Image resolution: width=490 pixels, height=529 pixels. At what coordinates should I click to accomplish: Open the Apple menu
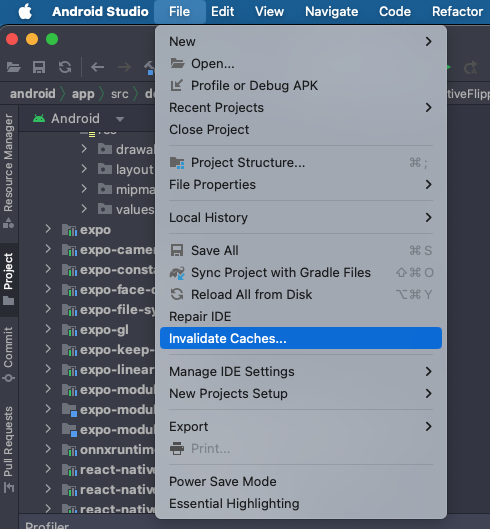tap(25, 11)
